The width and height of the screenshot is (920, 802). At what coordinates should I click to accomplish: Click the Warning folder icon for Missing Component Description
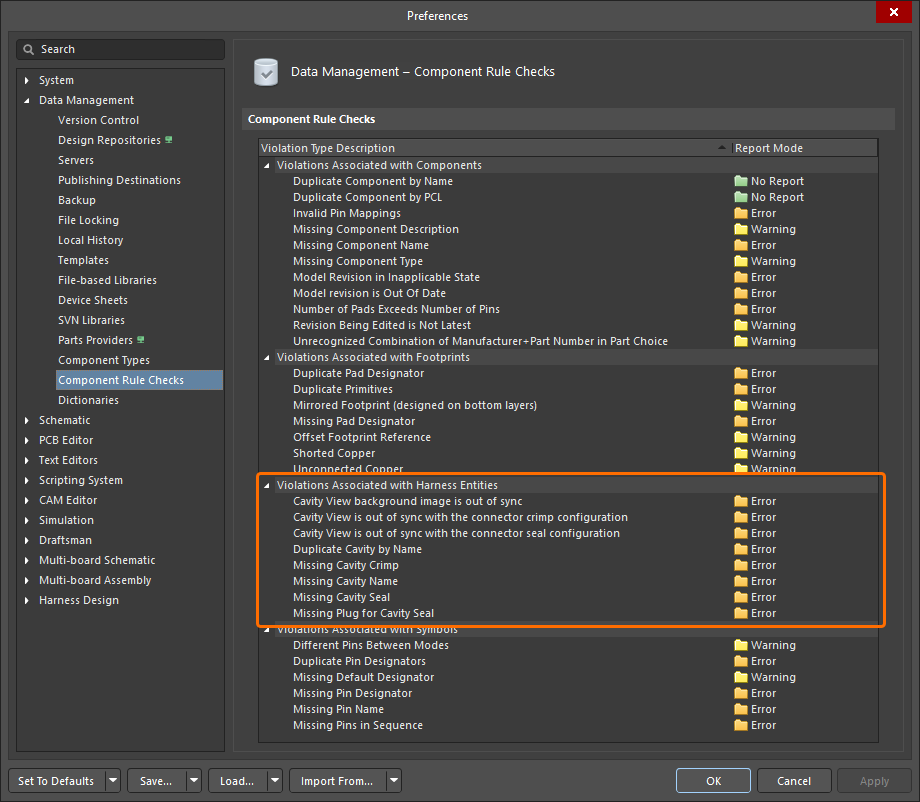point(741,229)
